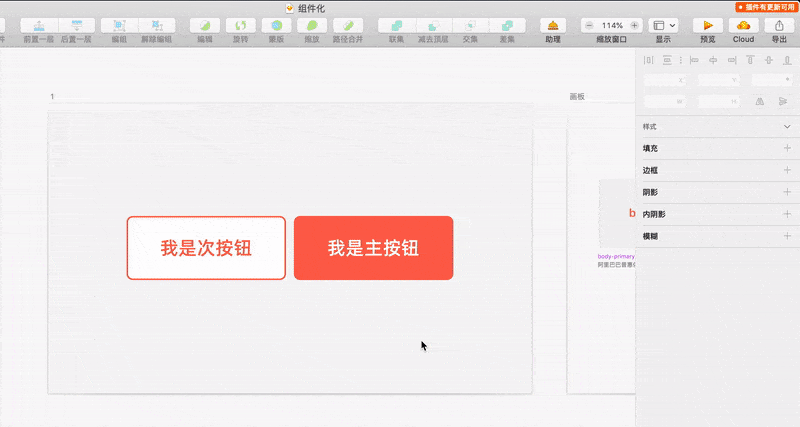This screenshot has height=427, width=800.
Task: Open the 助理 assistant tool
Action: (553, 25)
